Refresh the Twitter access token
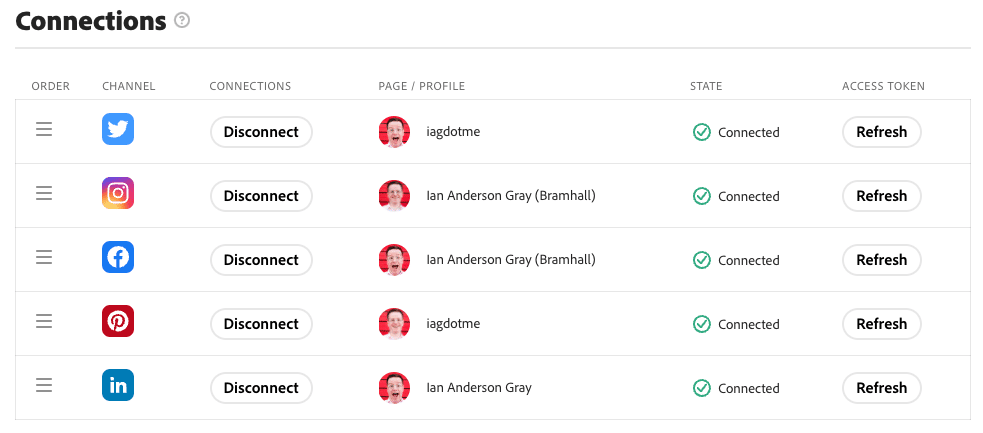Screen dimensions: 983x433 click(x=881, y=132)
